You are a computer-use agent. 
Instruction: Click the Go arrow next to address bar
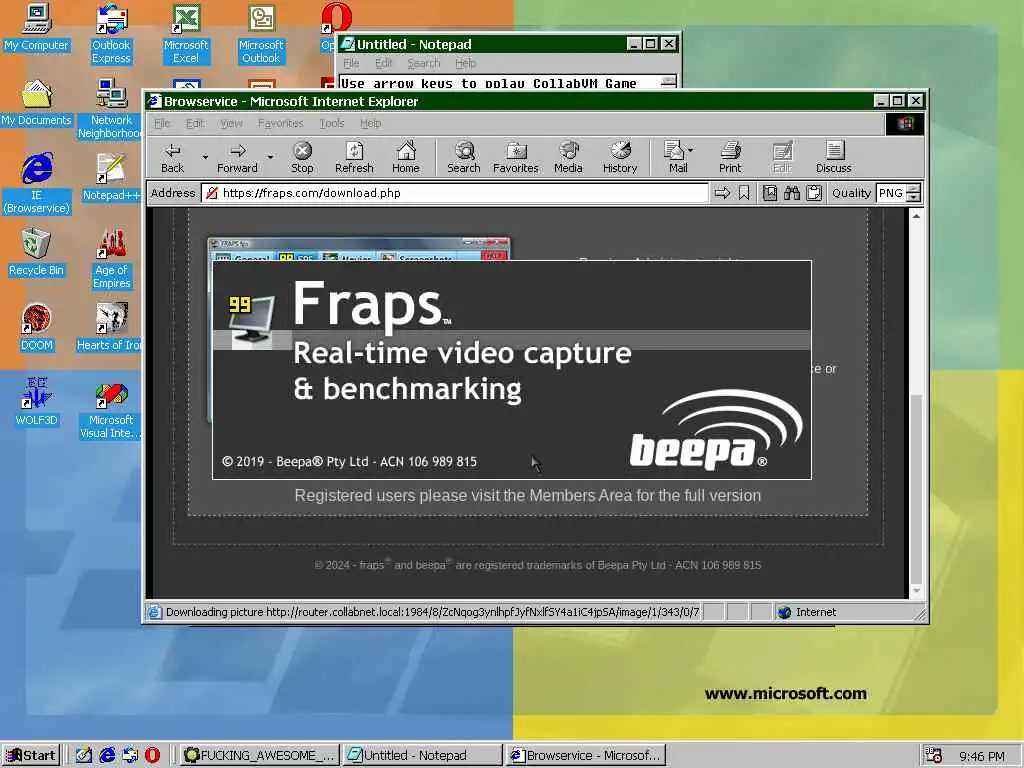tap(722, 193)
